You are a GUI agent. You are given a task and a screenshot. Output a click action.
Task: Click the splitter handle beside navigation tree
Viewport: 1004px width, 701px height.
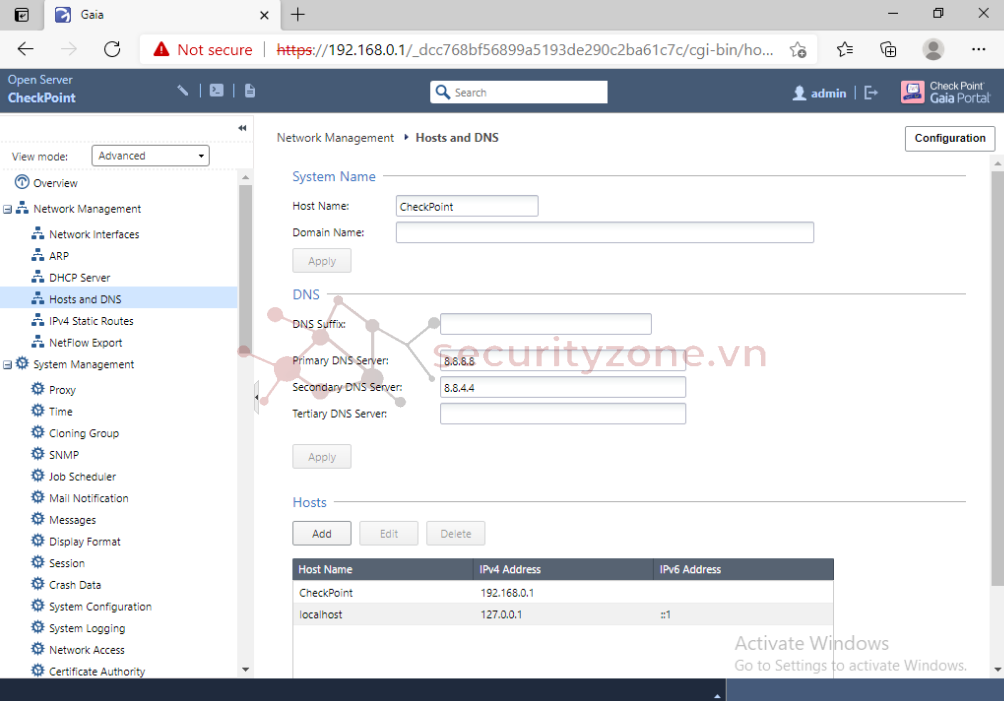point(256,398)
